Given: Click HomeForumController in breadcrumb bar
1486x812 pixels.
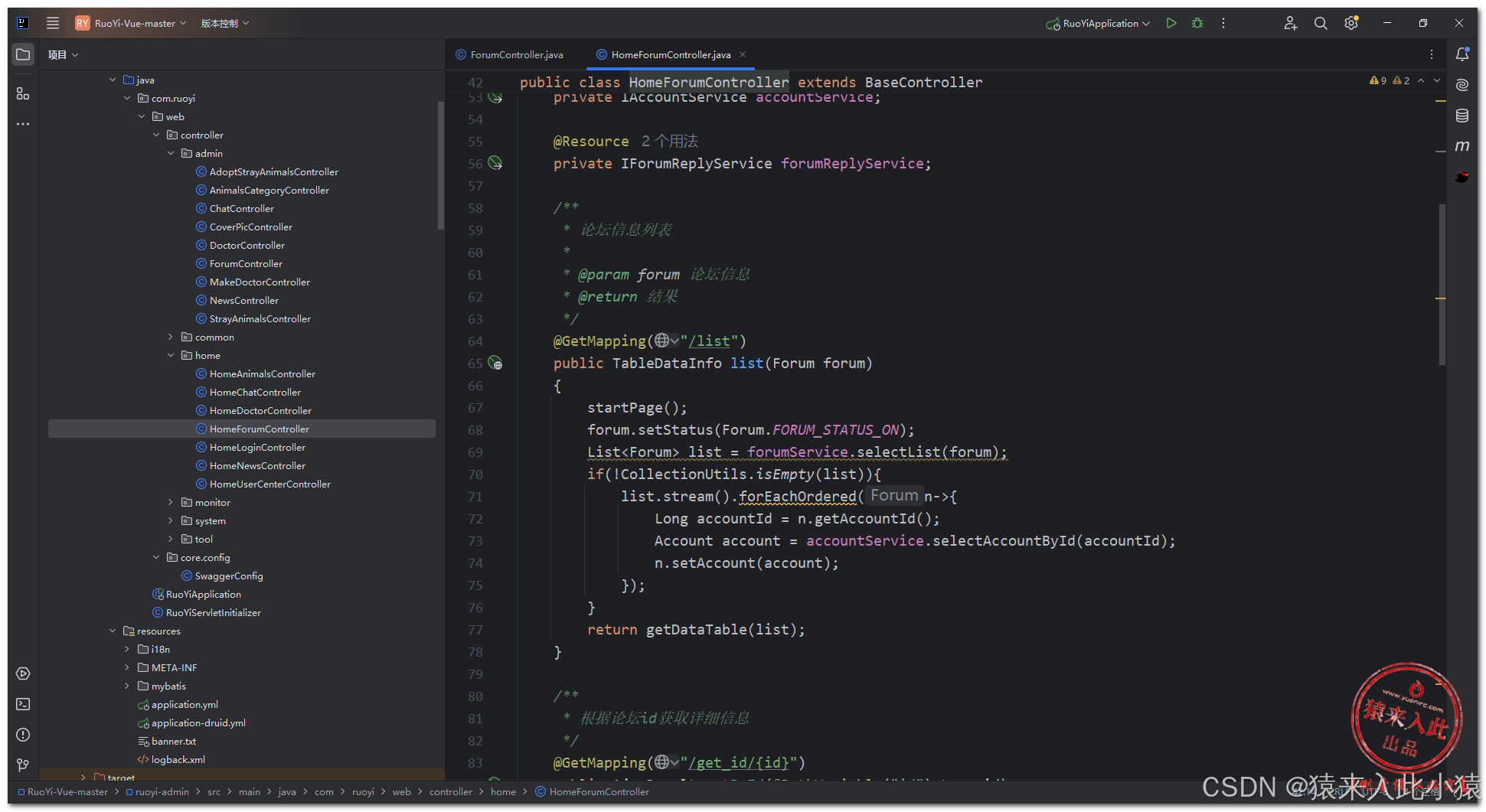Looking at the screenshot, I should coord(599,791).
